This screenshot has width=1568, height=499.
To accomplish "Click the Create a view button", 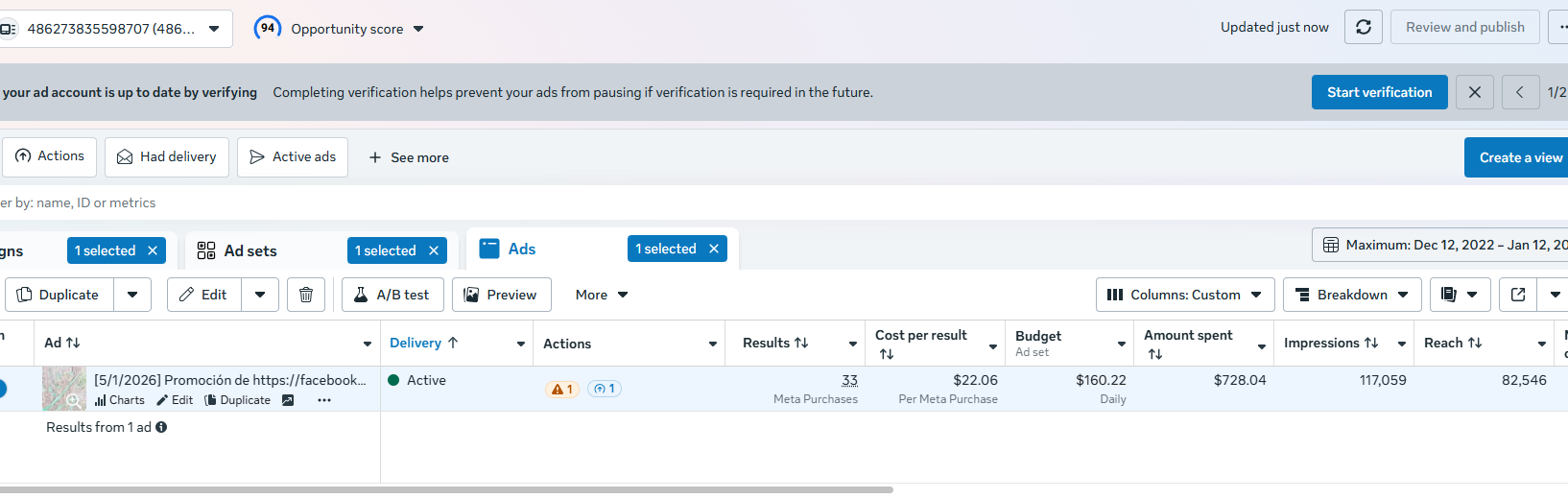I will [x=1520, y=157].
